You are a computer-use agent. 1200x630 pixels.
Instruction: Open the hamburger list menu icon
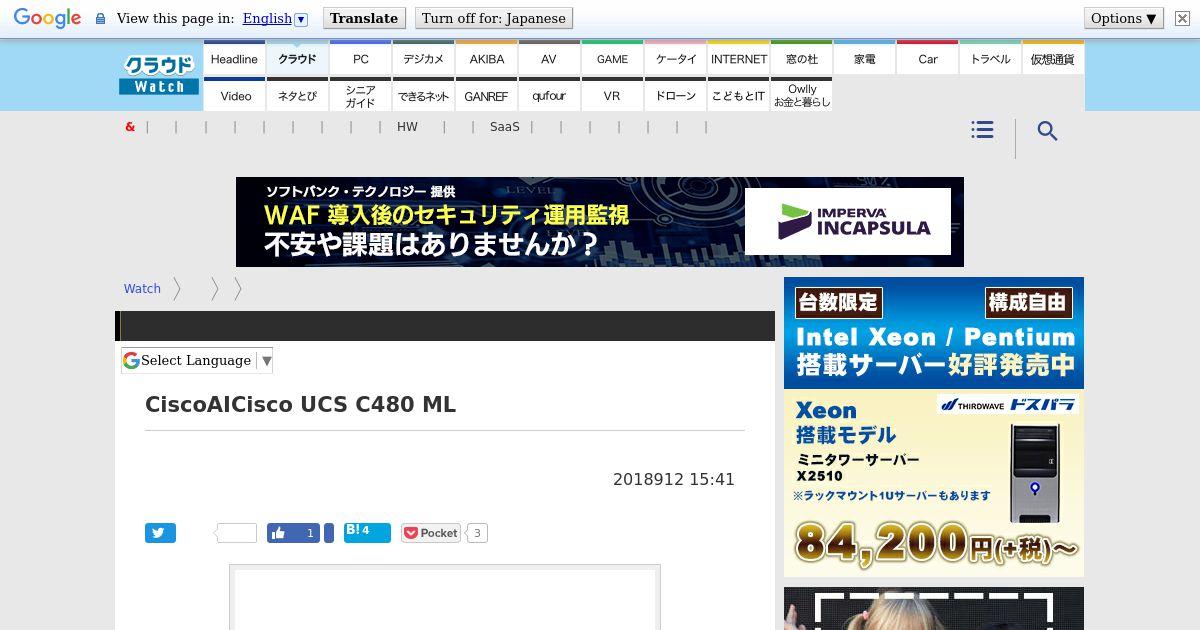[983, 130]
